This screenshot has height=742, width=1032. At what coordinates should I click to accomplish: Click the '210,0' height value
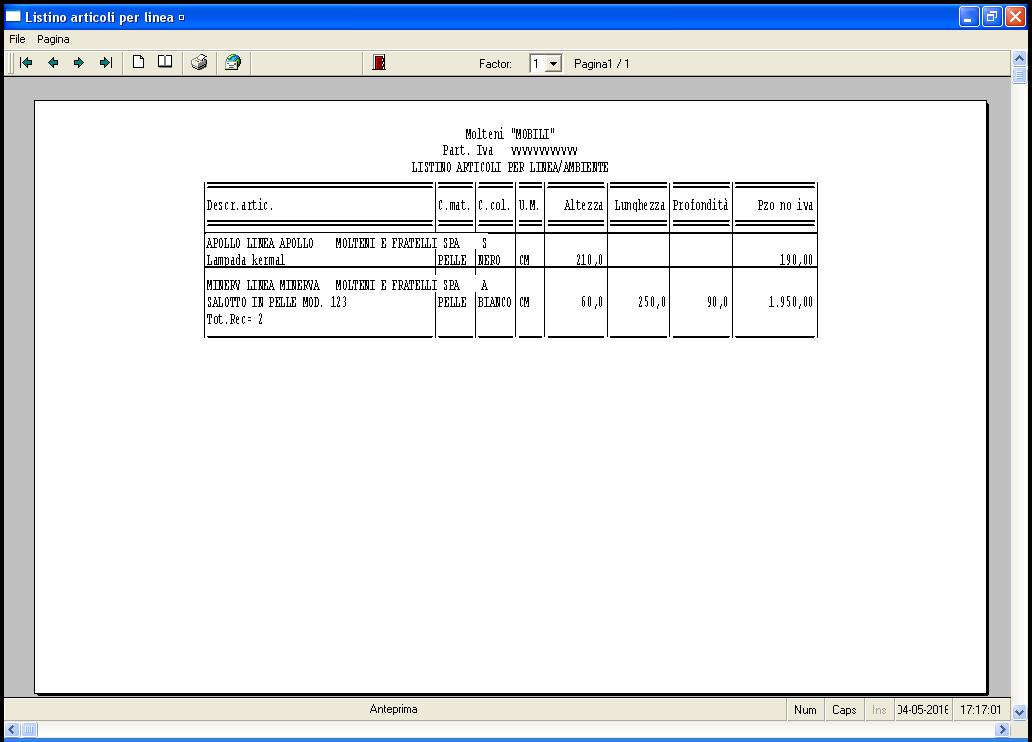coord(589,260)
